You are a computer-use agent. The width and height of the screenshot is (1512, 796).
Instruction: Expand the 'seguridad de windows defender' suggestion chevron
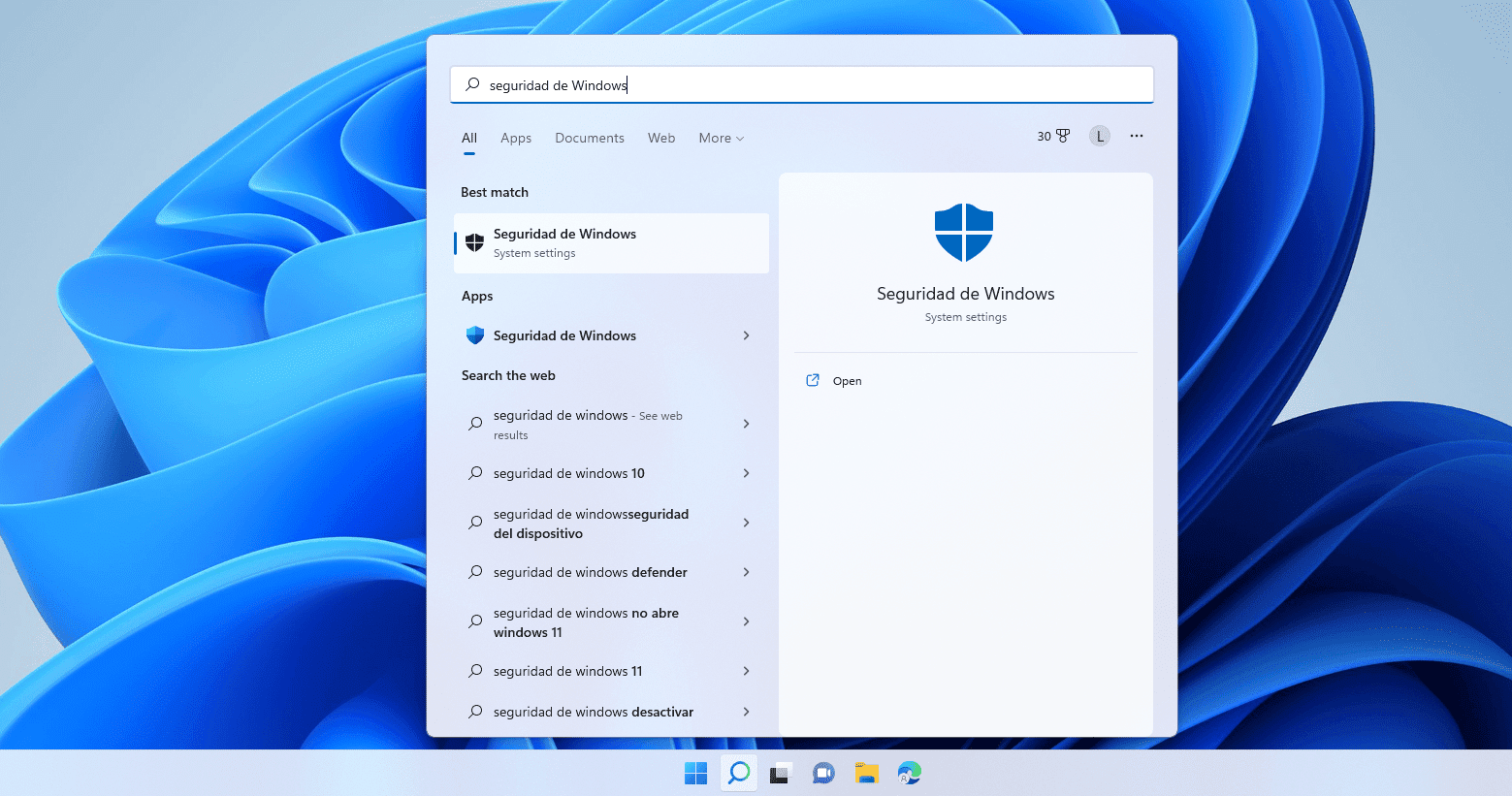(x=746, y=572)
